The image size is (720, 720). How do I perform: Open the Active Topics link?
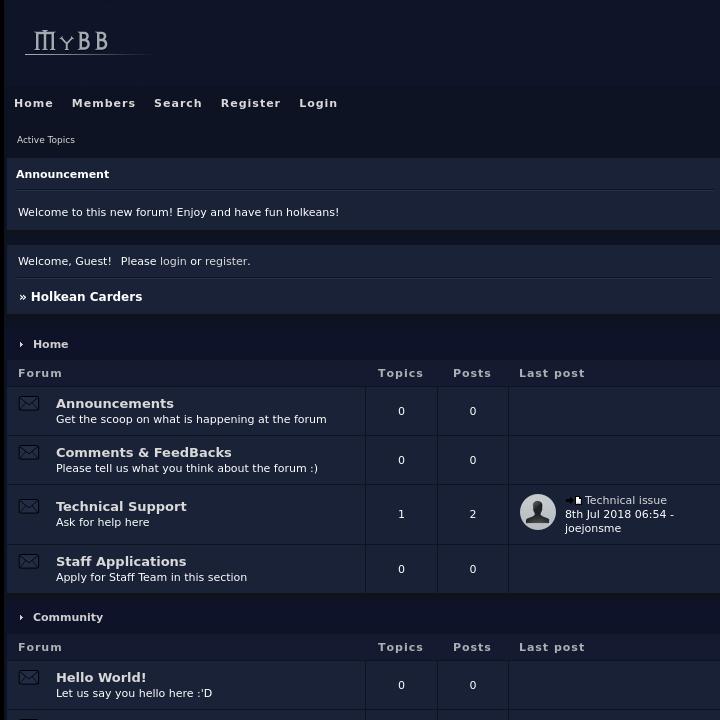pyautogui.click(x=46, y=140)
